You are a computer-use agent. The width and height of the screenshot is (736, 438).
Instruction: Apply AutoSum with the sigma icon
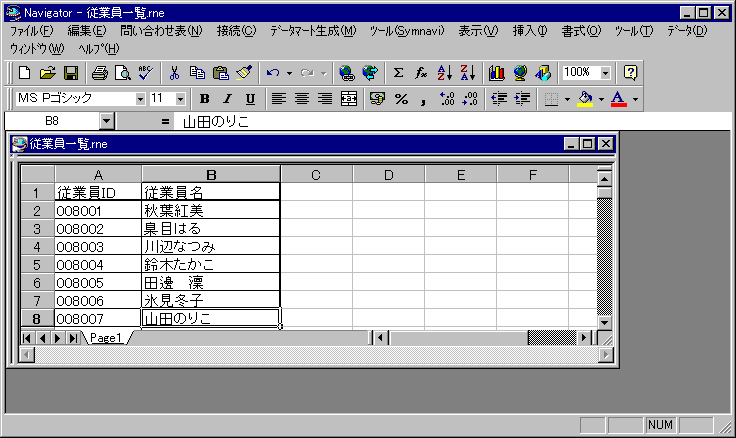398,73
